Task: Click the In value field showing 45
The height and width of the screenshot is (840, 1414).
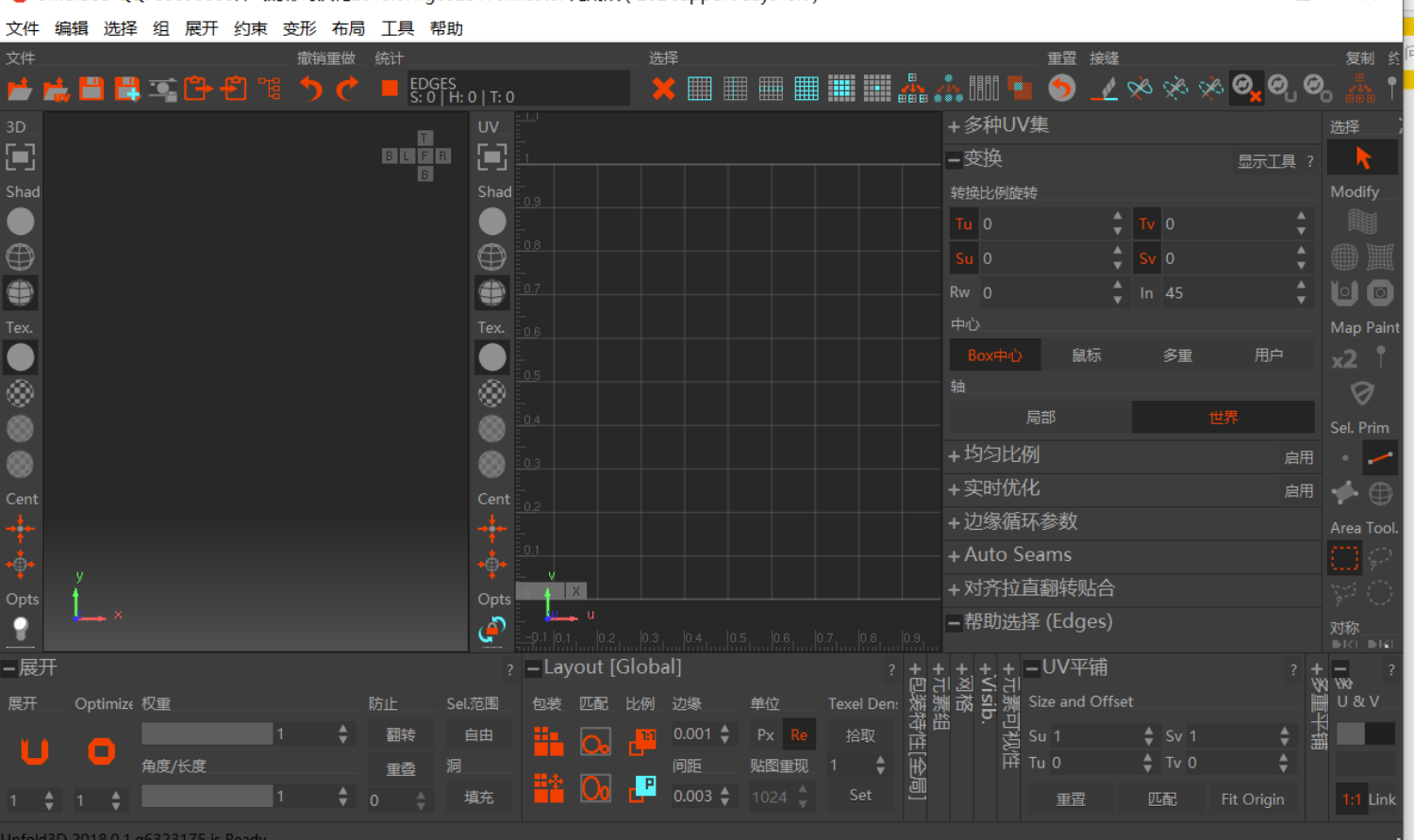Action: tap(1227, 293)
